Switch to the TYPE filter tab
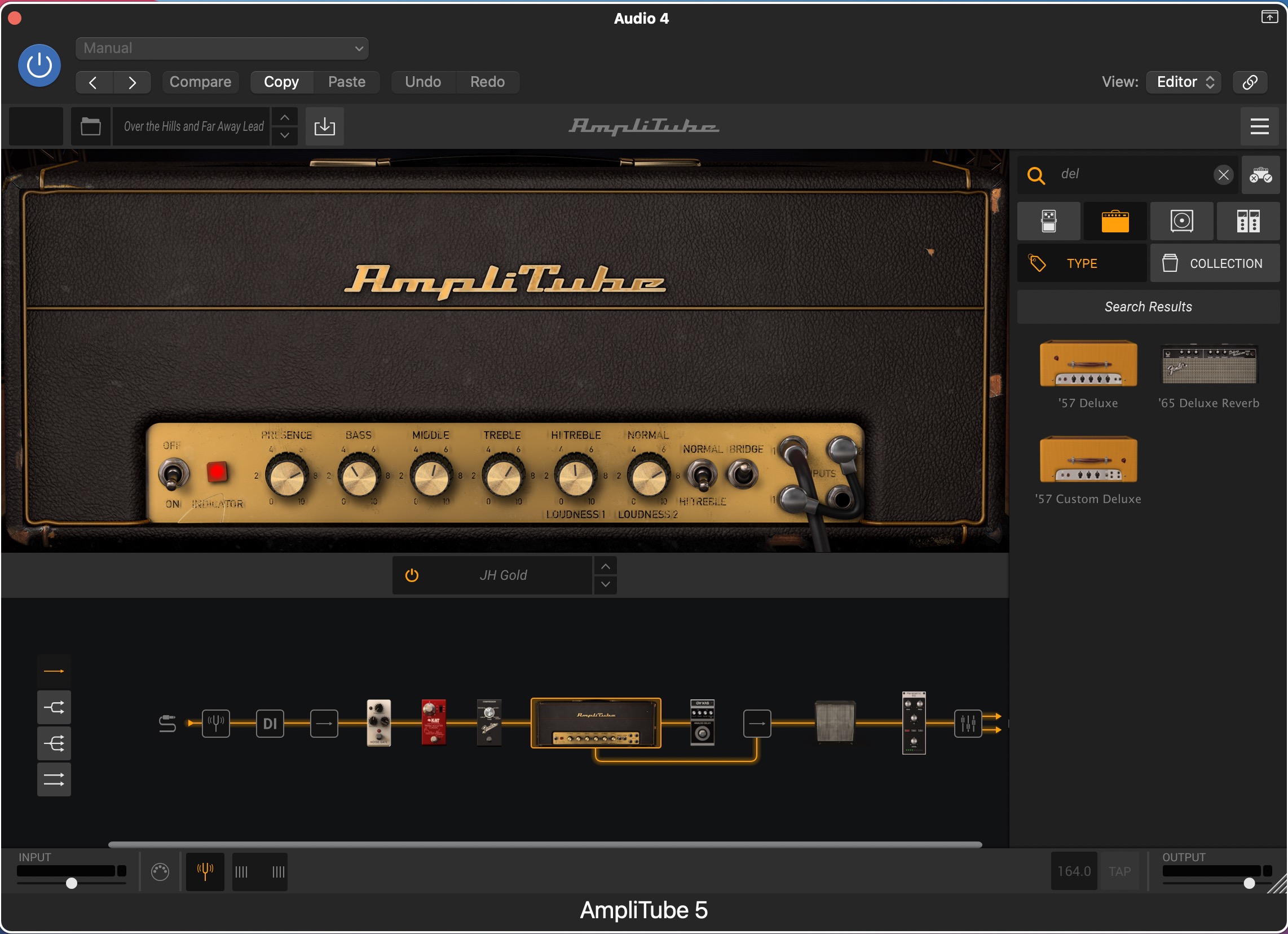 [1082, 263]
